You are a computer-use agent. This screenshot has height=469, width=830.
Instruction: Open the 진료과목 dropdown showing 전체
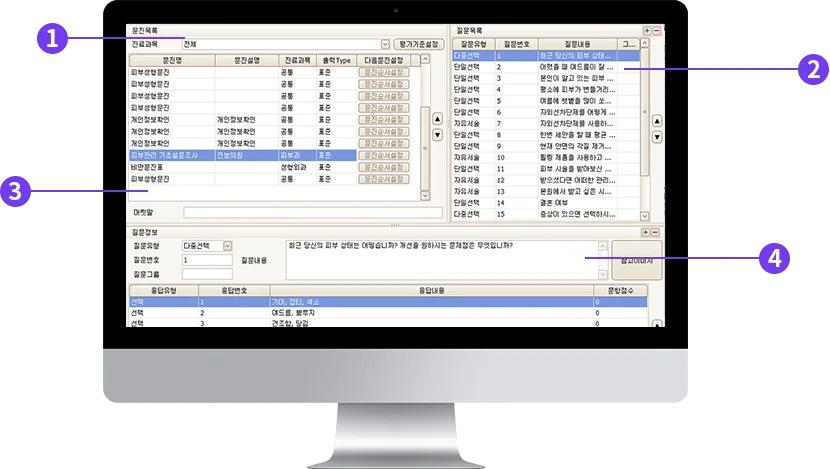pyautogui.click(x=385, y=44)
